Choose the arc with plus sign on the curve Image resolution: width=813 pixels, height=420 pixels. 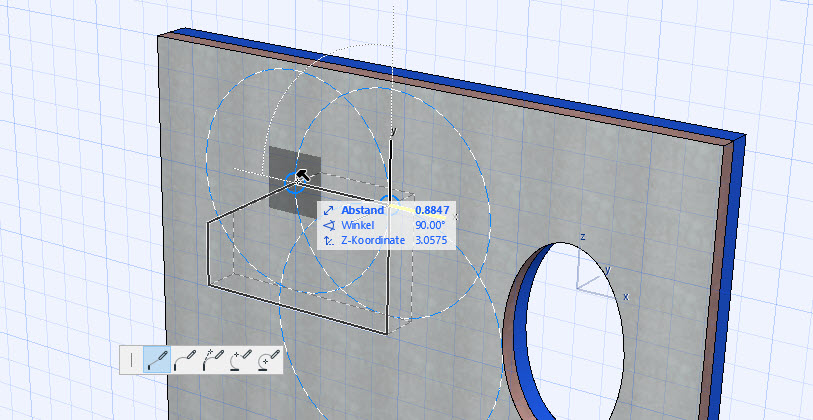pos(241,360)
